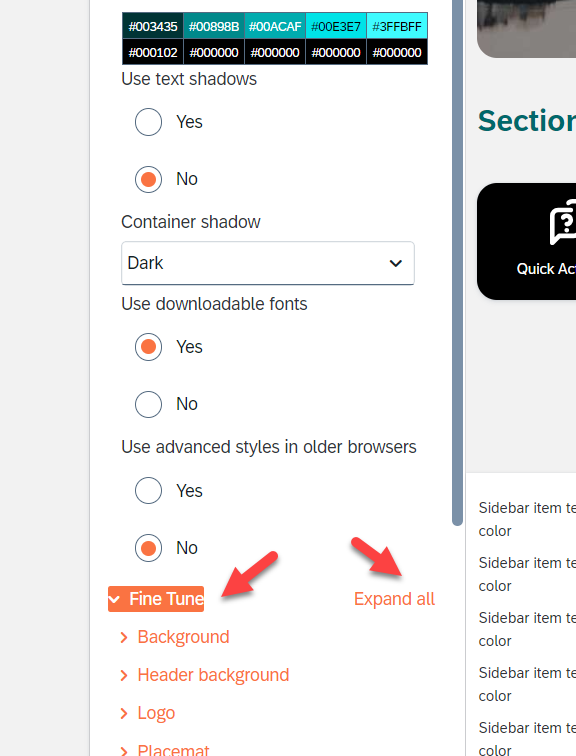Viewport: 576px width, 756px height.
Task: Select the #003435 dark teal swatch
Action: [x=153, y=26]
